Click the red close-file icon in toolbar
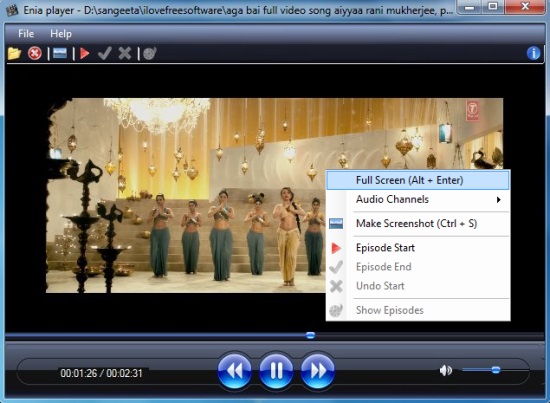This screenshot has height=403, width=550. (x=34, y=53)
